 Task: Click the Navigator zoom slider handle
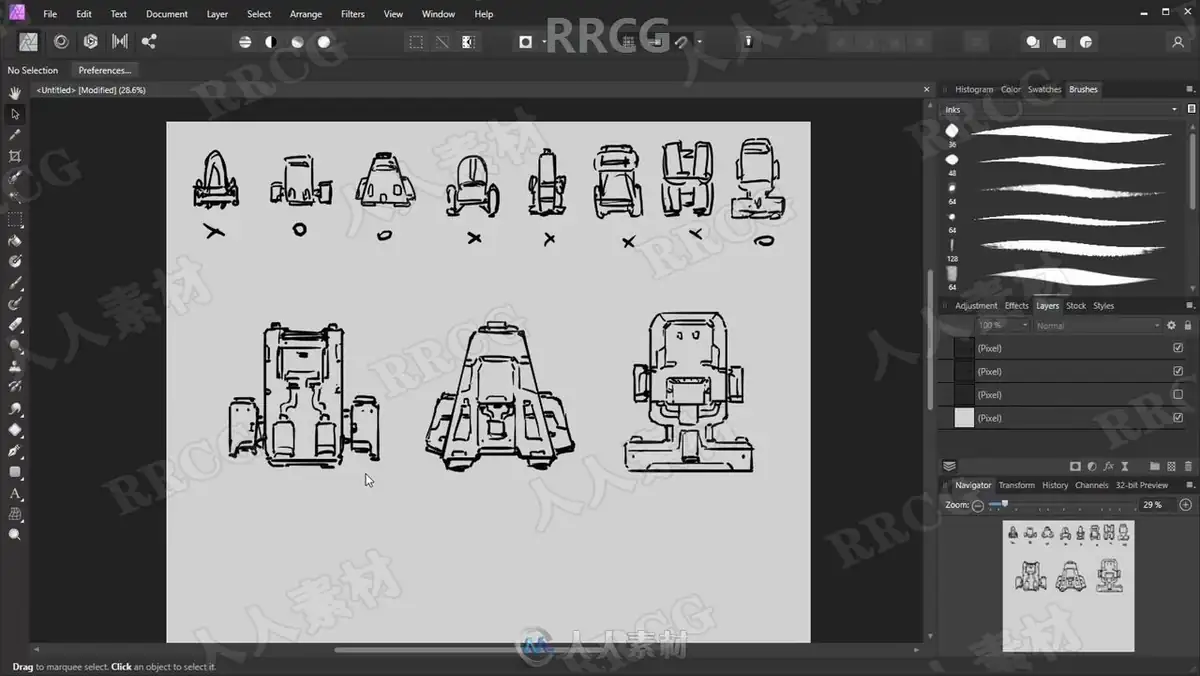tap(1004, 504)
